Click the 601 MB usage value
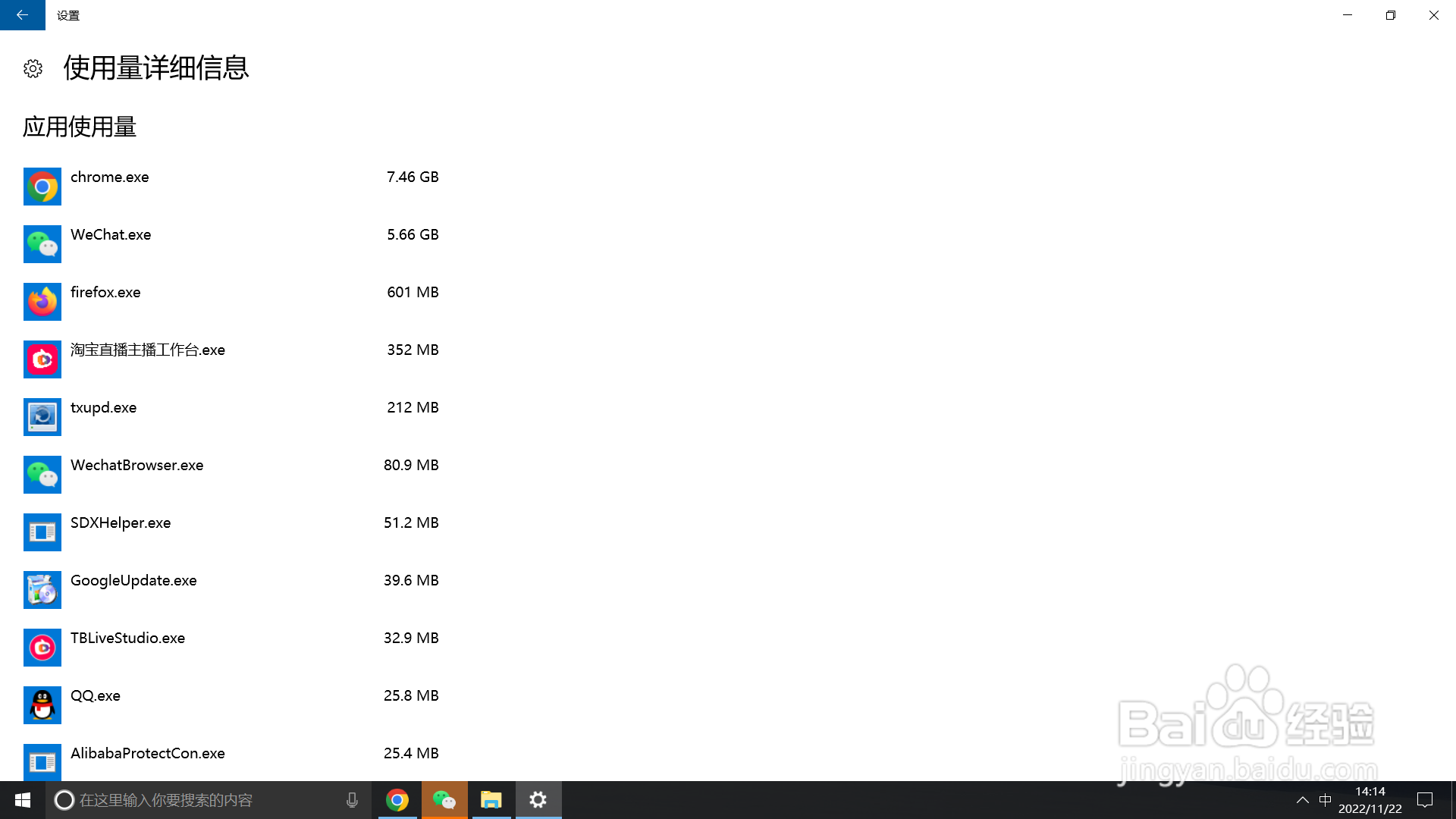This screenshot has height=819, width=1456. tap(413, 293)
